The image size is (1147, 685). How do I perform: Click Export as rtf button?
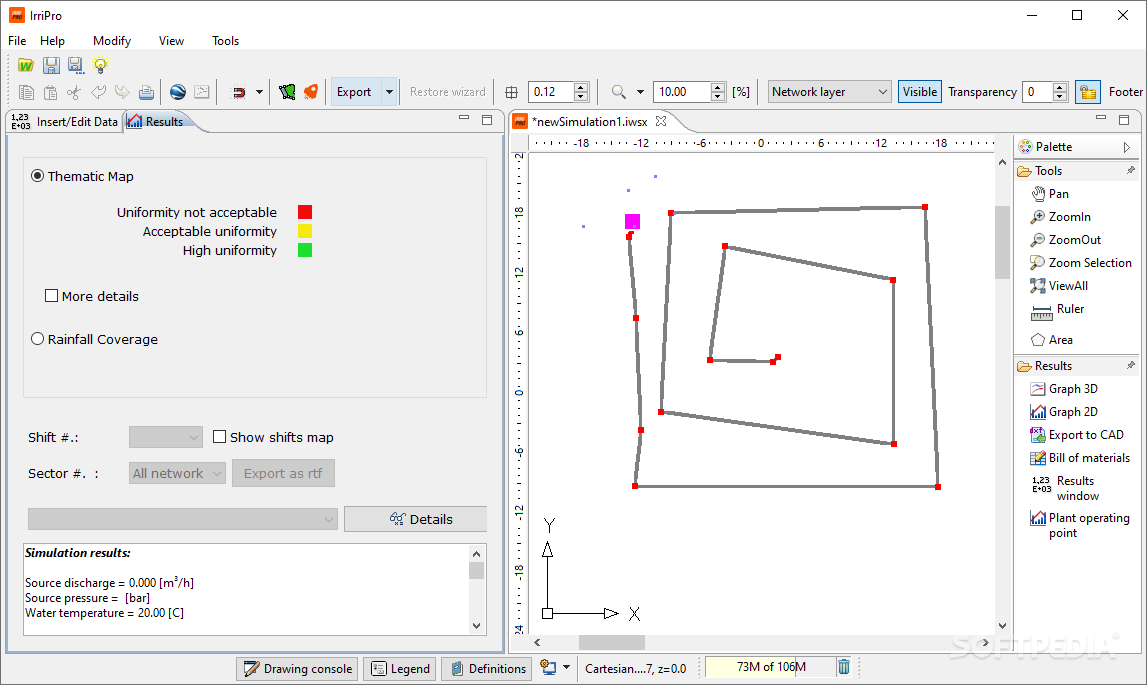[284, 473]
